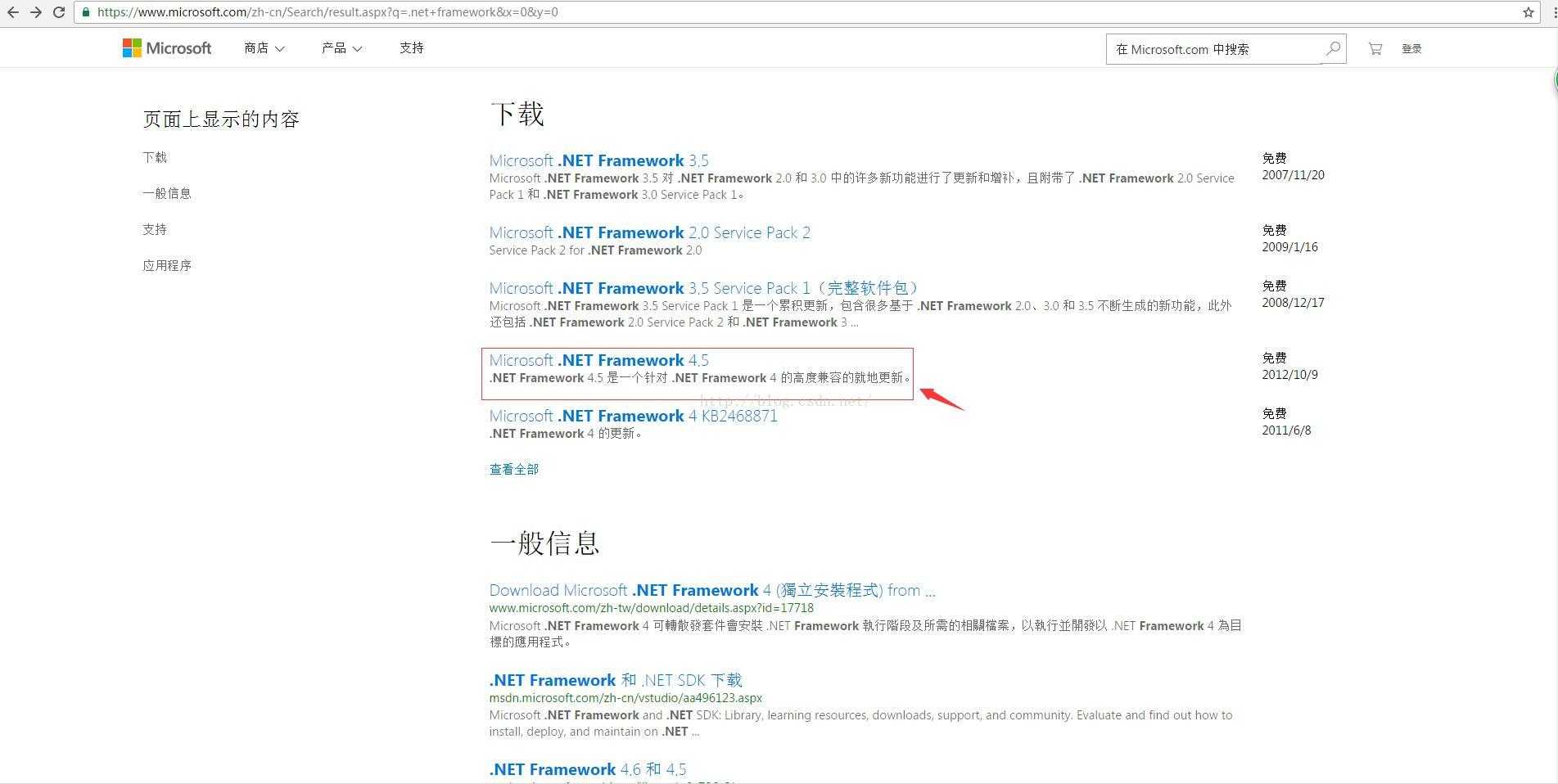Jump to 下载 section in sidebar
Image resolution: width=1558 pixels, height=784 pixels.
155,157
